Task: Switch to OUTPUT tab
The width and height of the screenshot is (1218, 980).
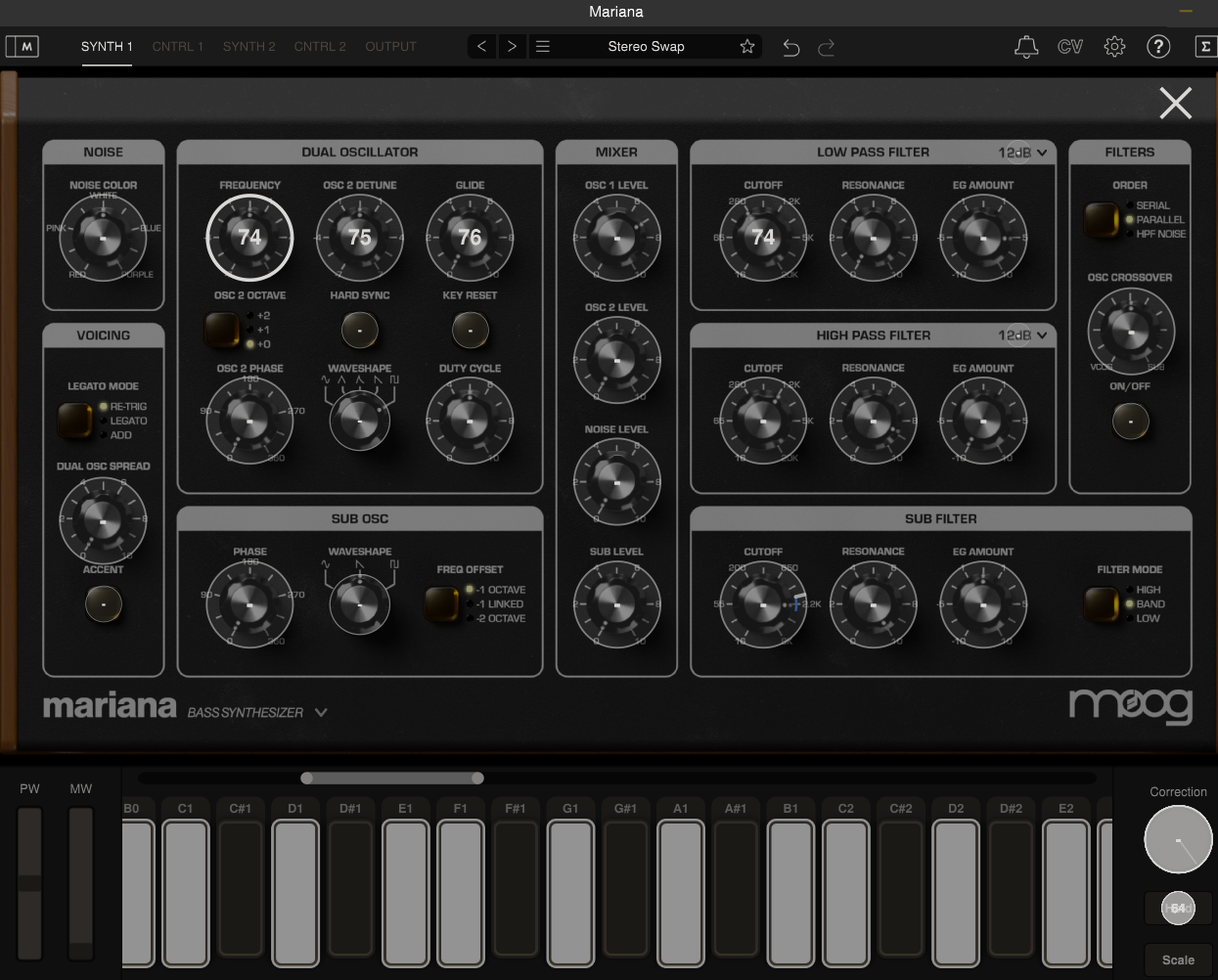Action: coord(390,46)
